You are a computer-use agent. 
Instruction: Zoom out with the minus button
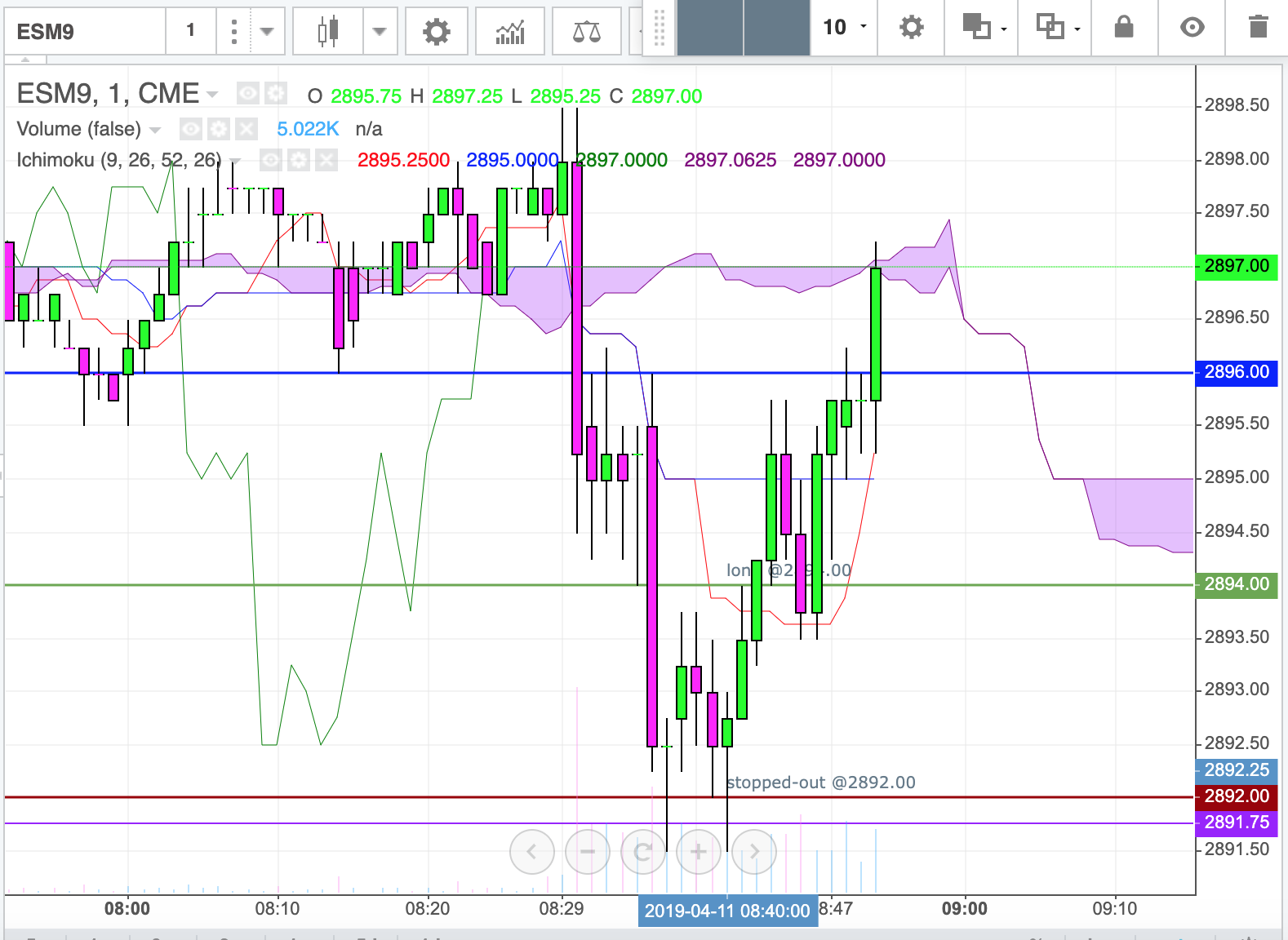click(588, 852)
